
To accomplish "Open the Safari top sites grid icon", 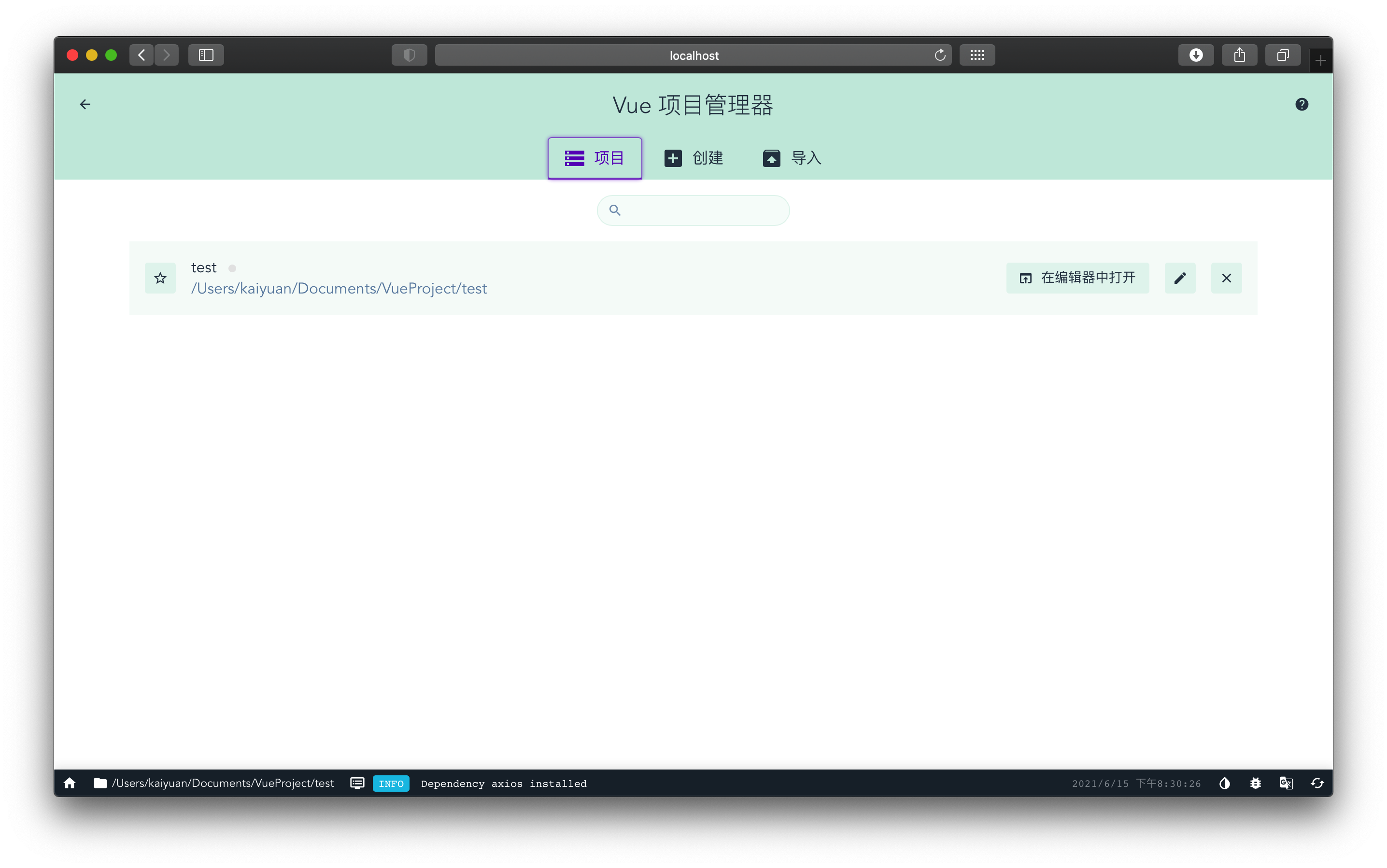I will point(977,55).
